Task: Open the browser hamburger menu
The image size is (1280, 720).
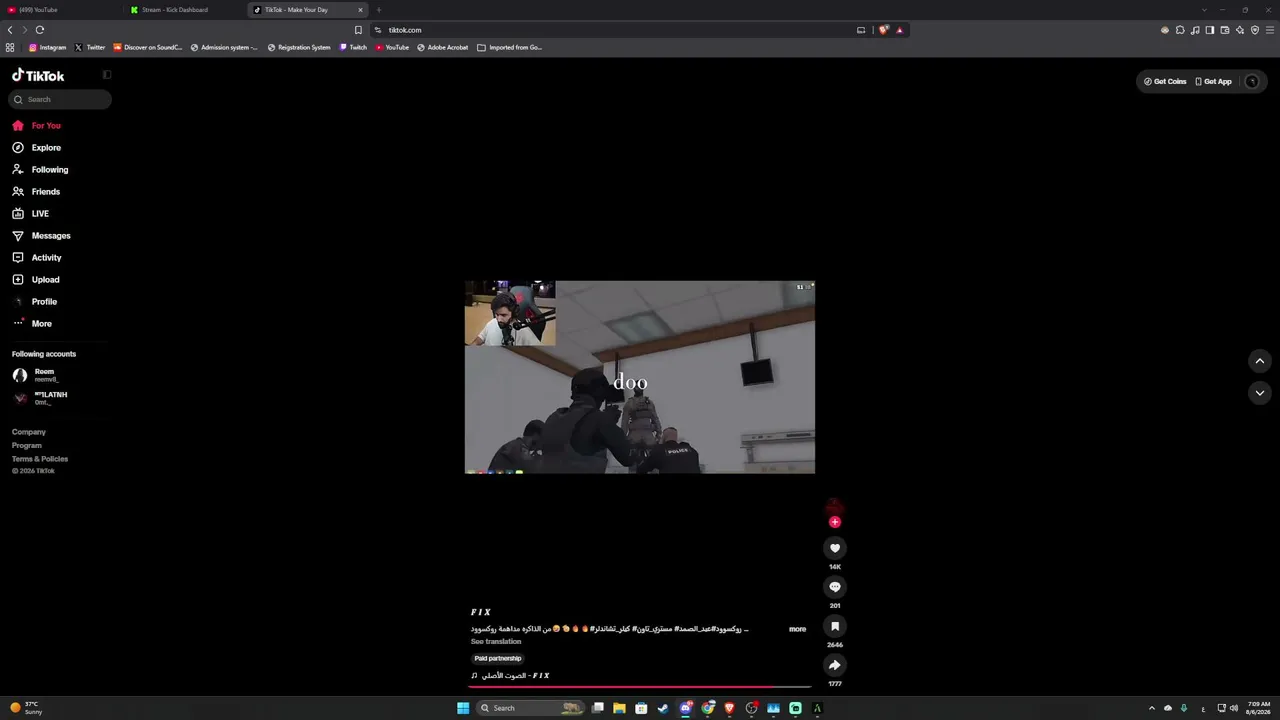Action: 1270,30
